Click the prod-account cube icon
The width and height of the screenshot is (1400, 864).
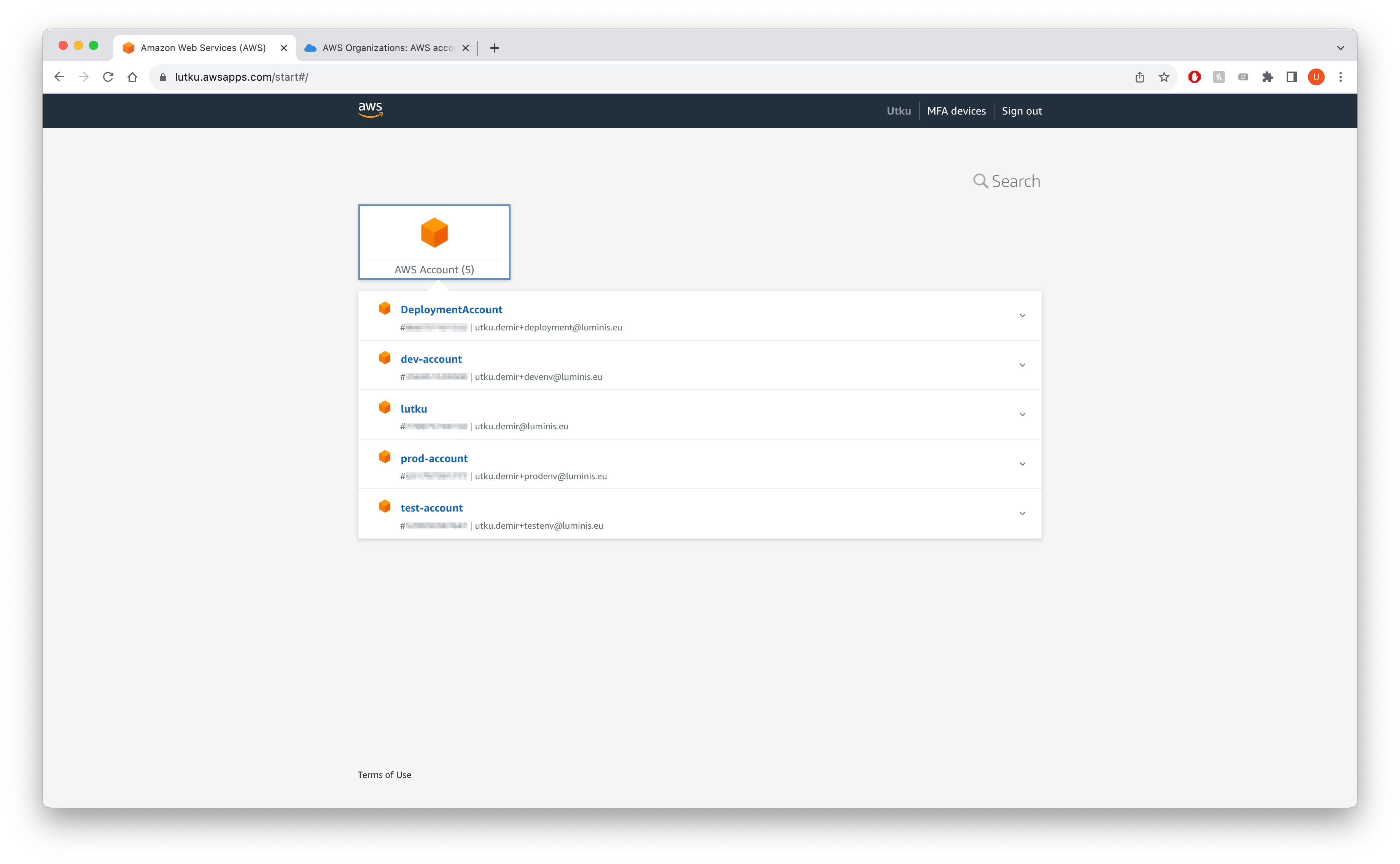point(385,457)
